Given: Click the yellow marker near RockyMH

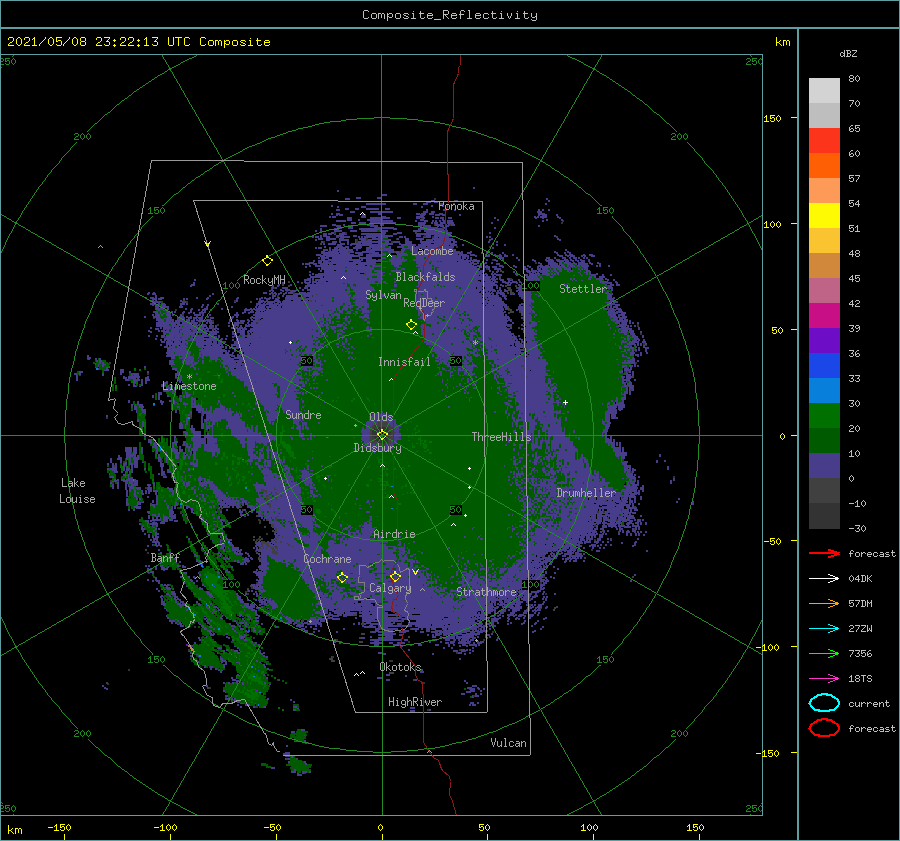Looking at the screenshot, I should pos(267,261).
